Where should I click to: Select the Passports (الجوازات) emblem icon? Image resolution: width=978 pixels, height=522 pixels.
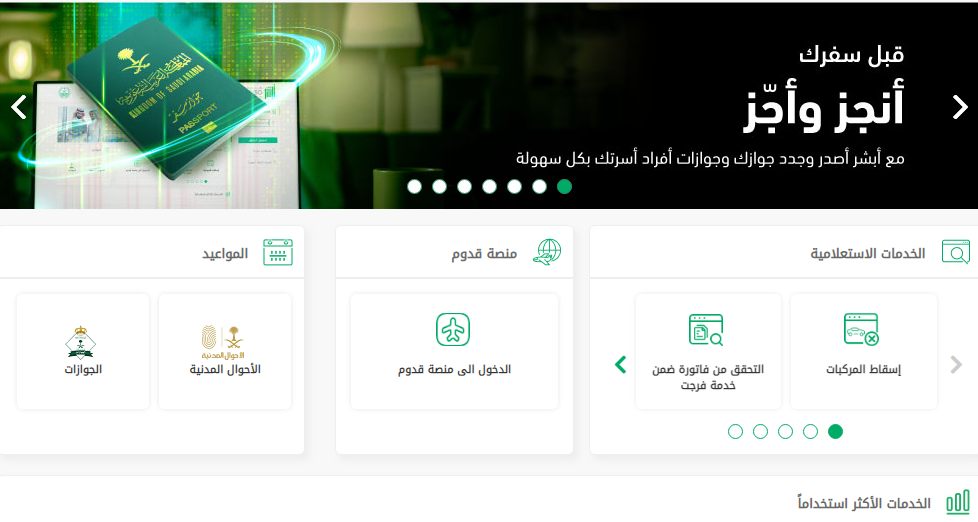pyautogui.click(x=80, y=342)
